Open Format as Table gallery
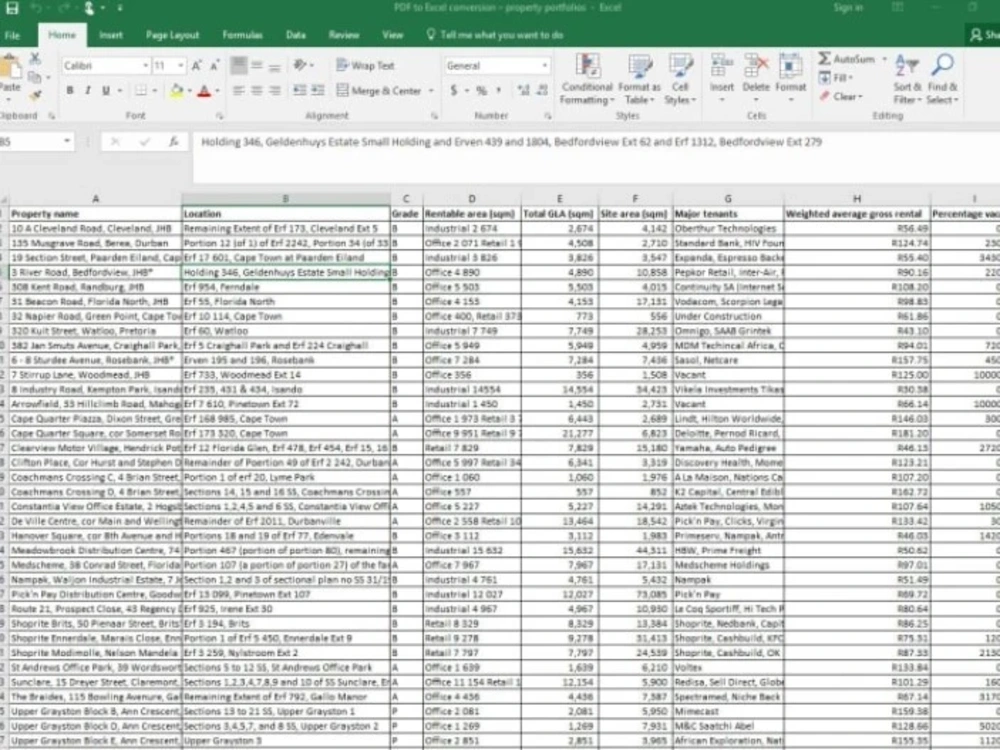Image resolution: width=1000 pixels, height=750 pixels. point(639,80)
